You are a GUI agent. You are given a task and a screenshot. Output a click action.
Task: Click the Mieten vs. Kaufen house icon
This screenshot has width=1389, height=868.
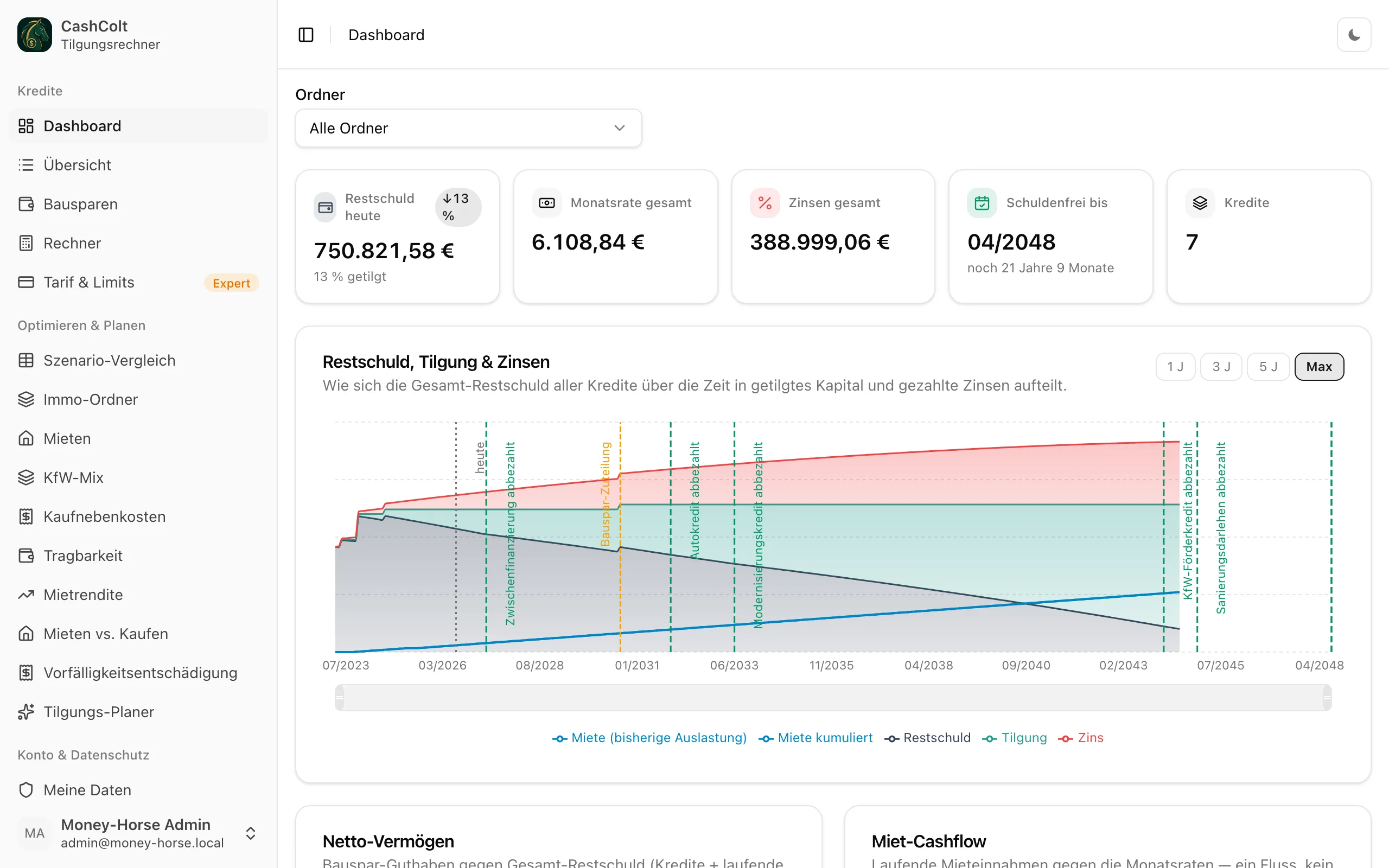click(26, 633)
